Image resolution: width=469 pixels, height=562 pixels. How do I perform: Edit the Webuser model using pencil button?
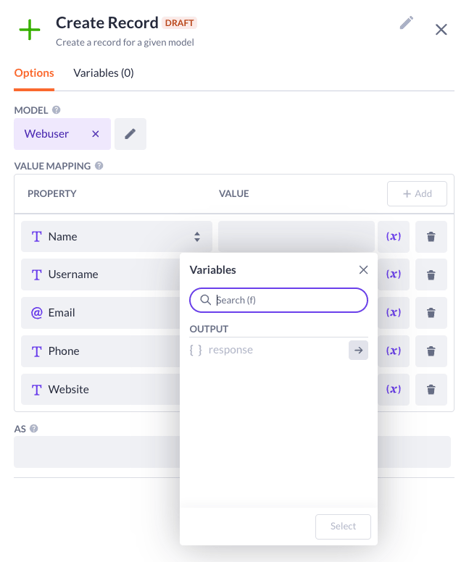pos(130,134)
